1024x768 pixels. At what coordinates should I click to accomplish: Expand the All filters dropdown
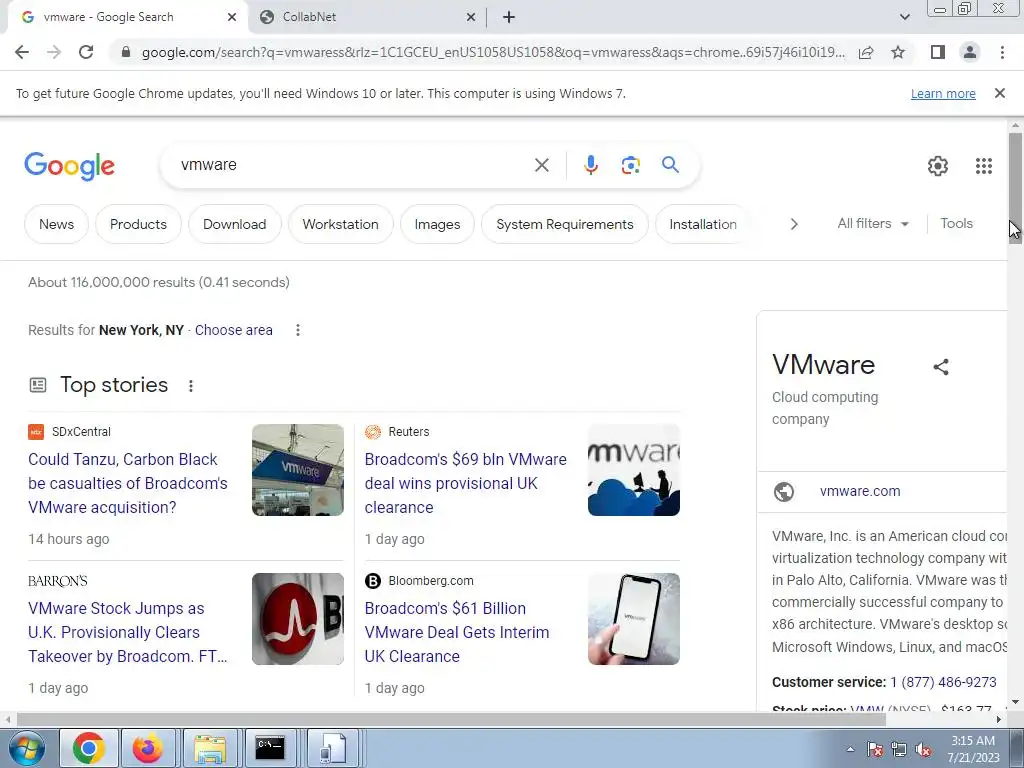click(x=872, y=223)
